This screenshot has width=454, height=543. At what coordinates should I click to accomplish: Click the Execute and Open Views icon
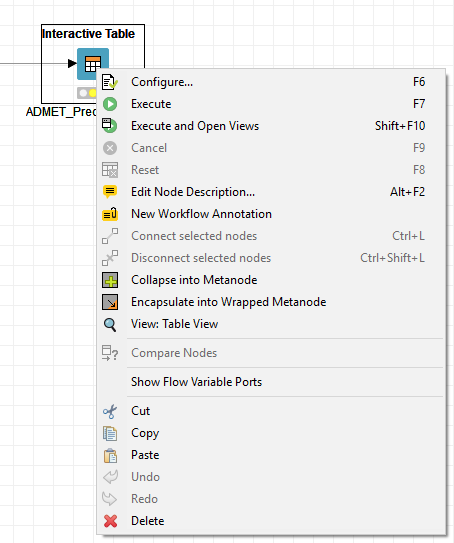pyautogui.click(x=110, y=126)
